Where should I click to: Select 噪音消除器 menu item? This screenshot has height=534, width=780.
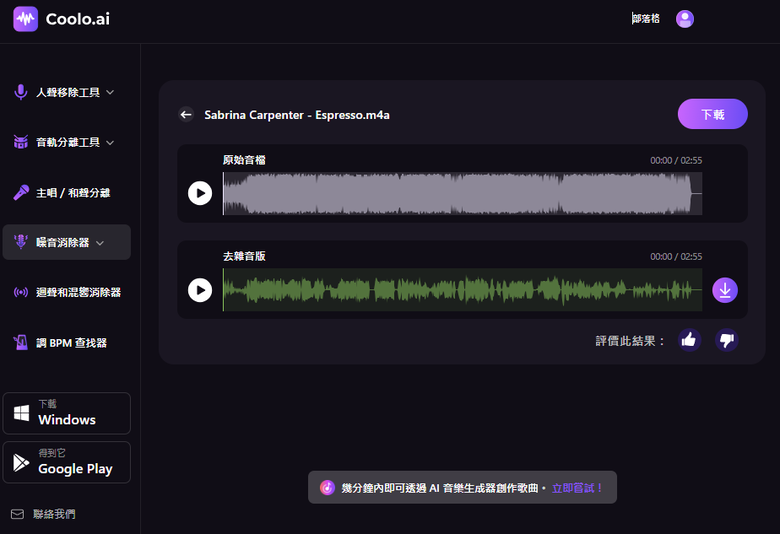pyautogui.click(x=67, y=242)
